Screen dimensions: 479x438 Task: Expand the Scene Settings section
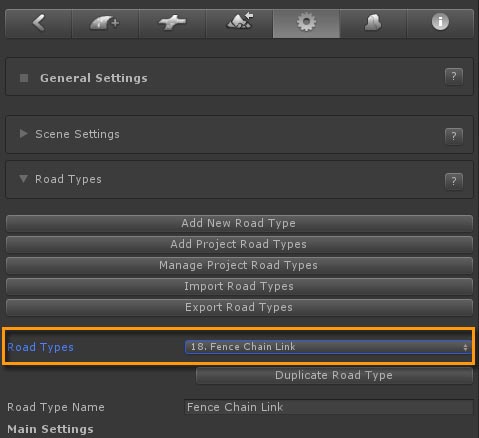[23, 134]
